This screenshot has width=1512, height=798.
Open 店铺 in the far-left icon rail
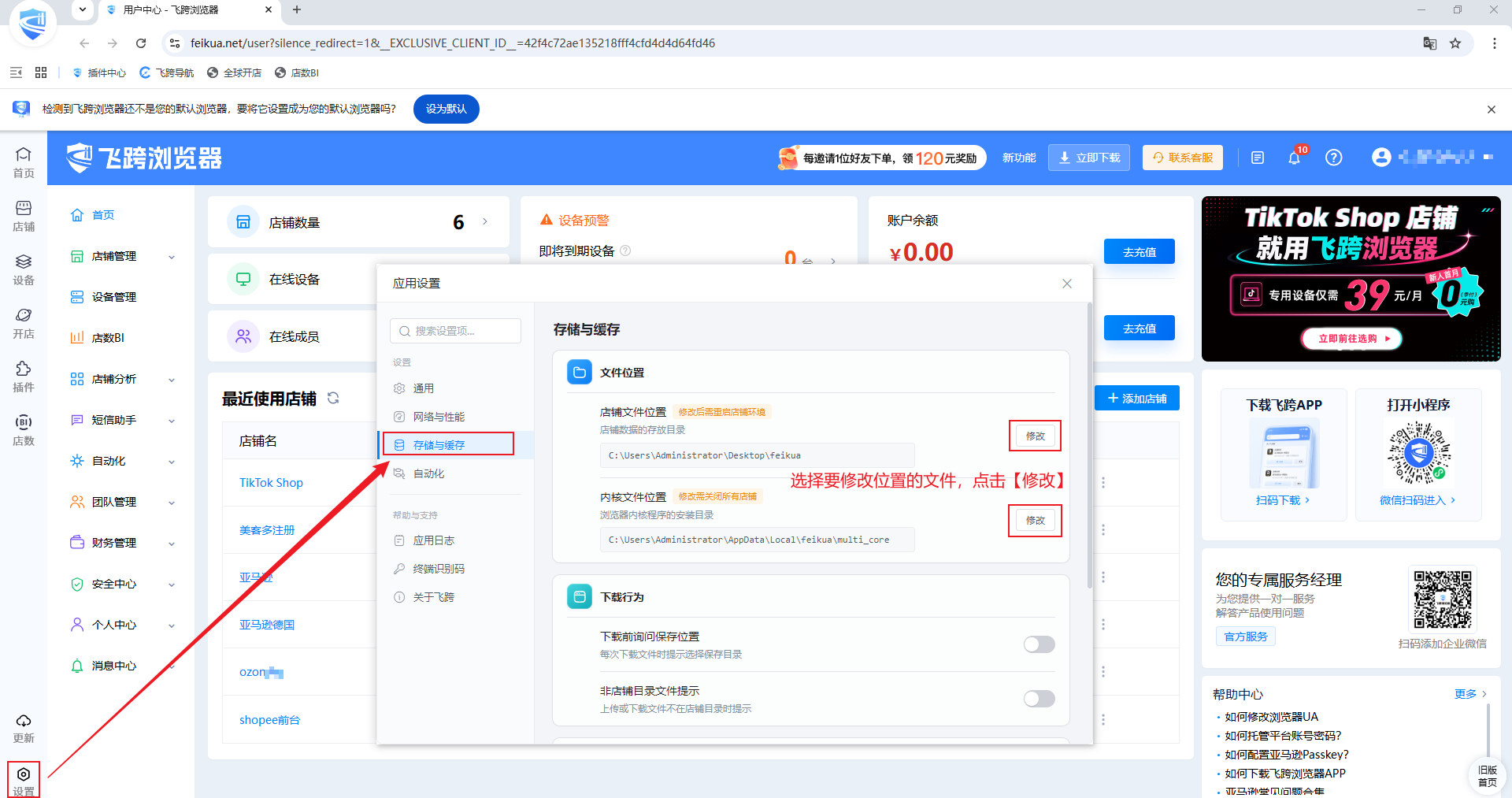pyautogui.click(x=24, y=216)
